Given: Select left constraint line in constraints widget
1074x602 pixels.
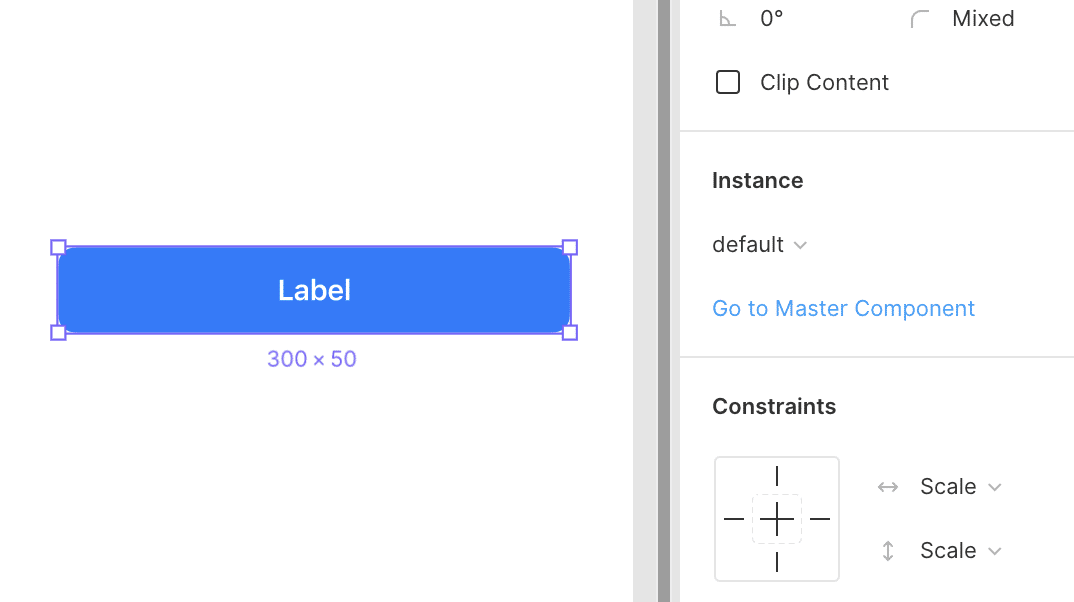Looking at the screenshot, I should (734, 519).
